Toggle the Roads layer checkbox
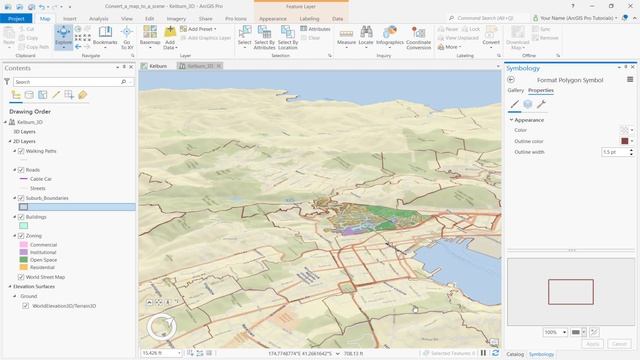640x360 pixels. [x=21, y=170]
